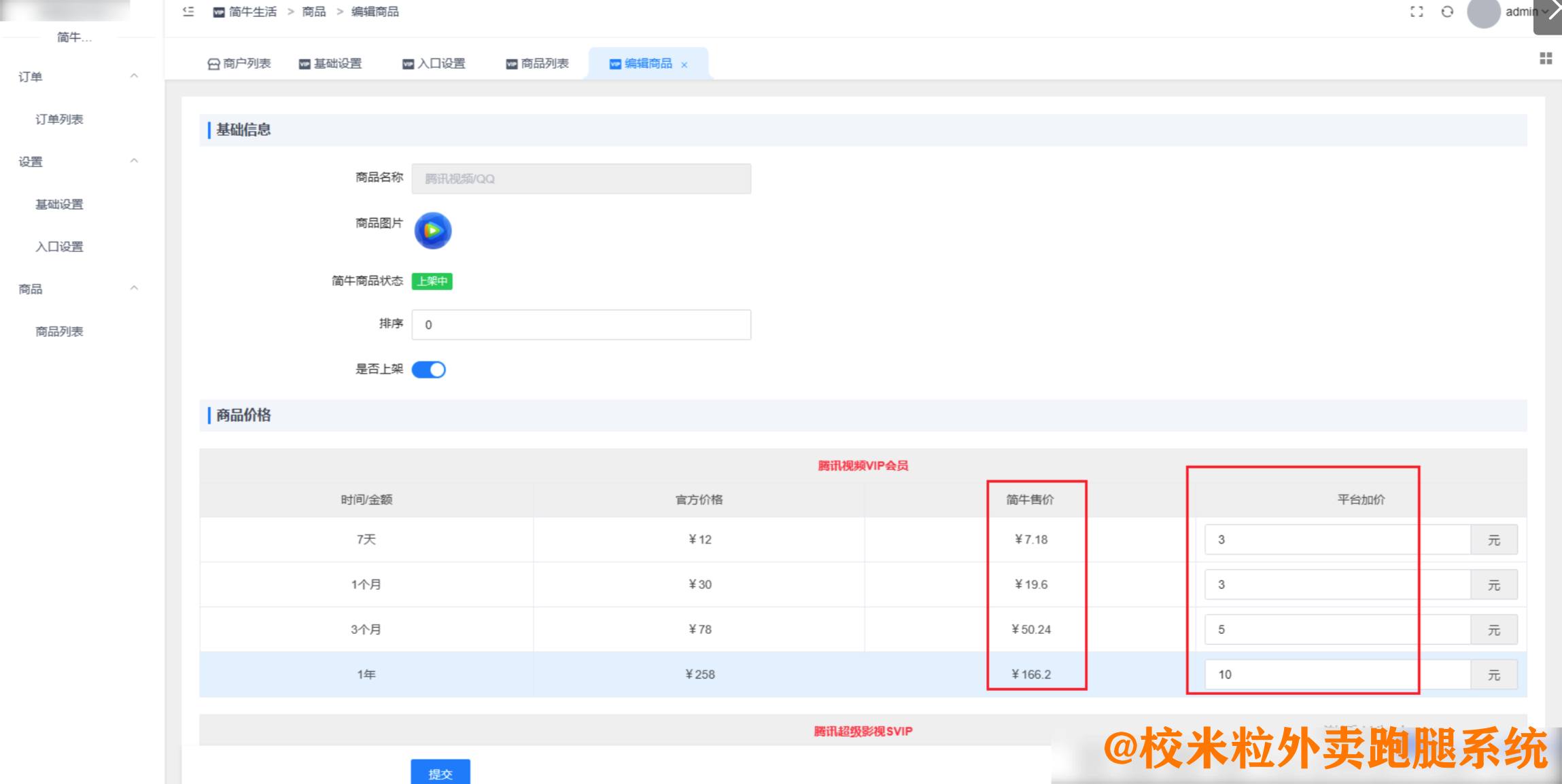
Task: Click the VIP icon beside 简牛生活 breadcrumb
Action: point(218,12)
